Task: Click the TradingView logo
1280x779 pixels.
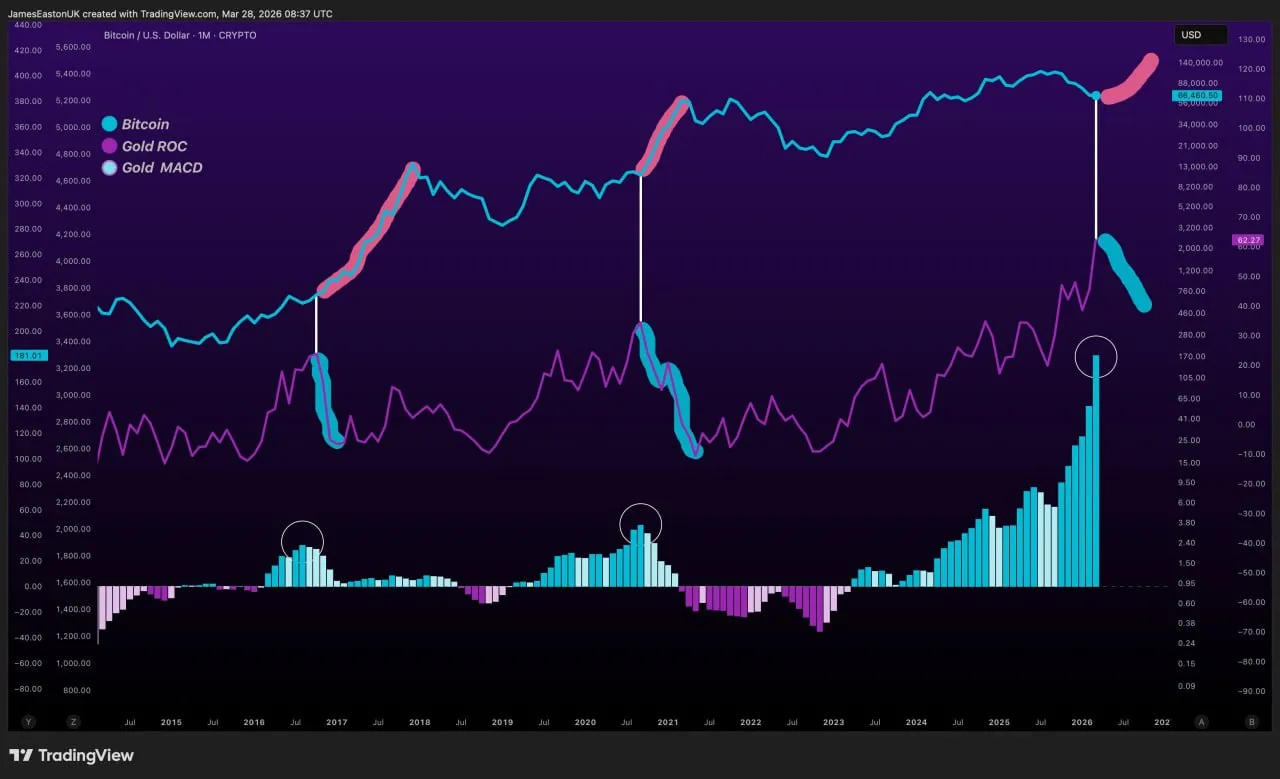Action: (71, 756)
